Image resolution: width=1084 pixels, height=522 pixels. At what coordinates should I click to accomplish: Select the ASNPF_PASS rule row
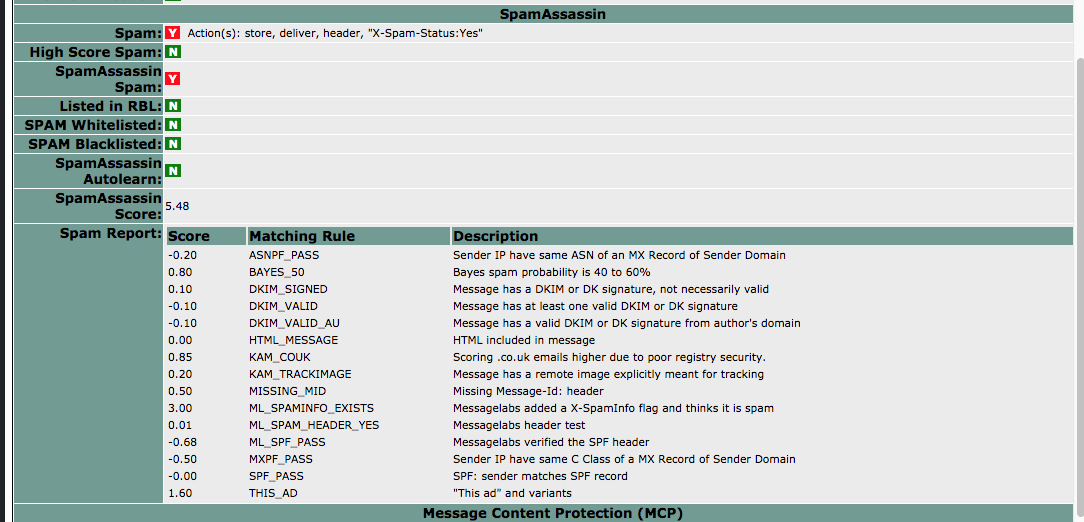(284, 255)
